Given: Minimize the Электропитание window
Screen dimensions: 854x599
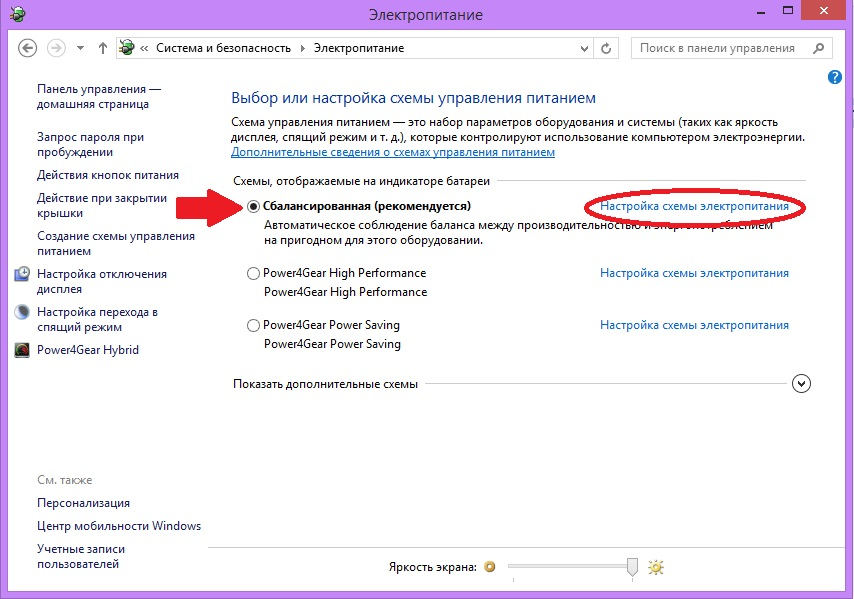Looking at the screenshot, I should point(761,11).
